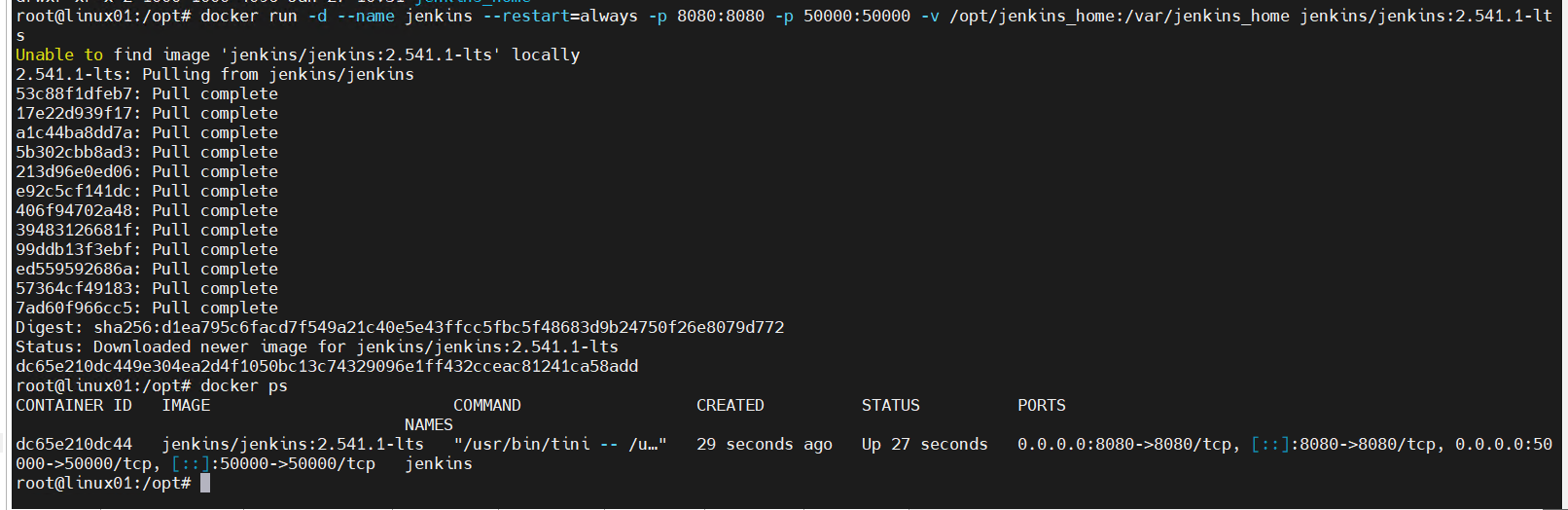Screen dimensions: 1568x510
Task: Click '2.541.1-lts: Pulling from jenkins/jenkins' line
Action: coord(215,74)
